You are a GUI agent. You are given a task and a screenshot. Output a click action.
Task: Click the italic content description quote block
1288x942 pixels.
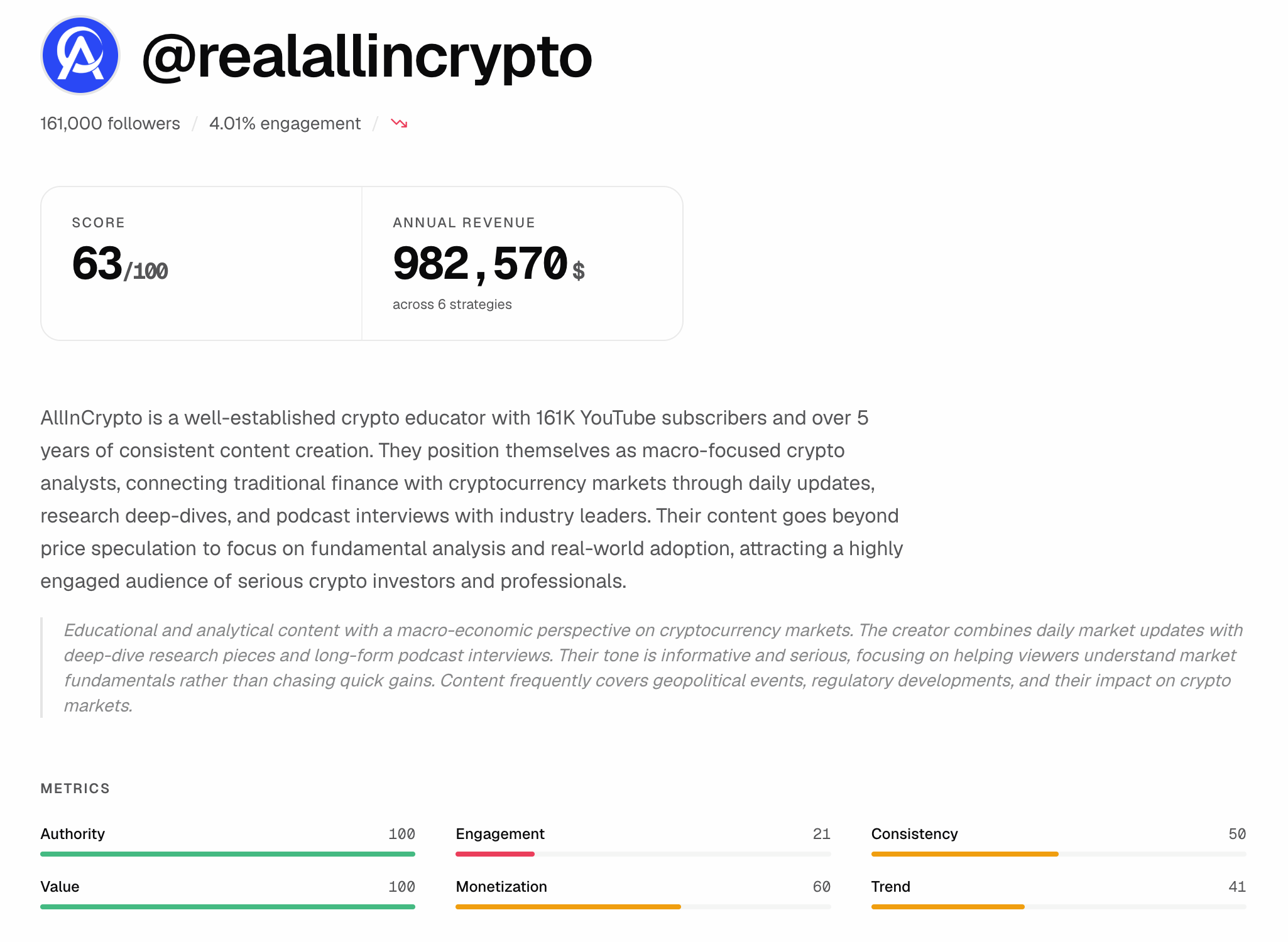[653, 668]
